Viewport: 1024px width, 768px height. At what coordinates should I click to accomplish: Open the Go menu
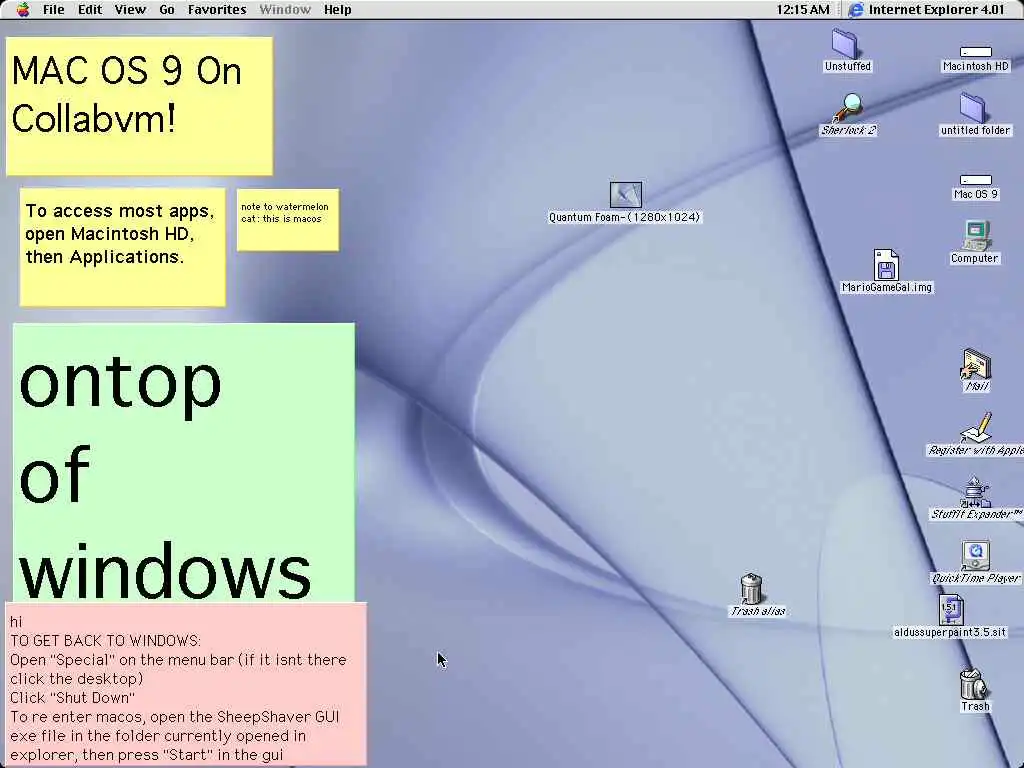click(167, 10)
